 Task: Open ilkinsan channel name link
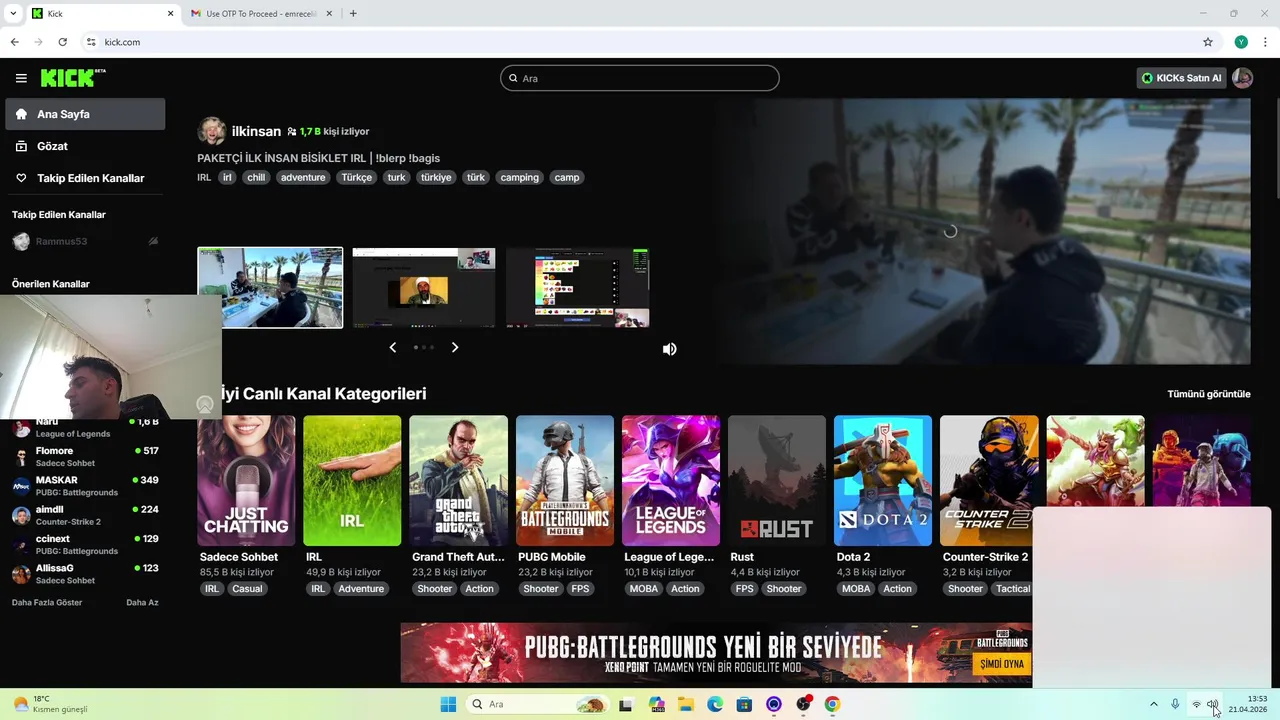coord(256,131)
